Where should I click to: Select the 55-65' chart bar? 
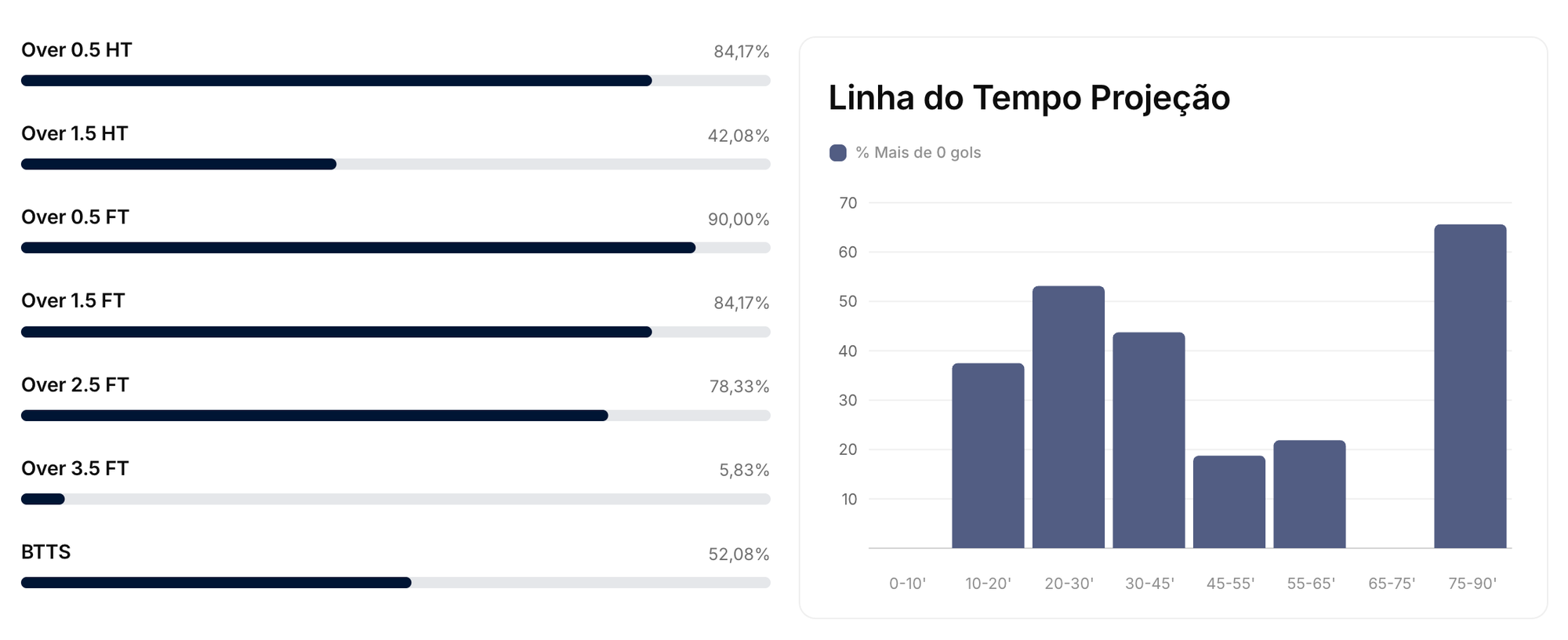coord(1309,494)
